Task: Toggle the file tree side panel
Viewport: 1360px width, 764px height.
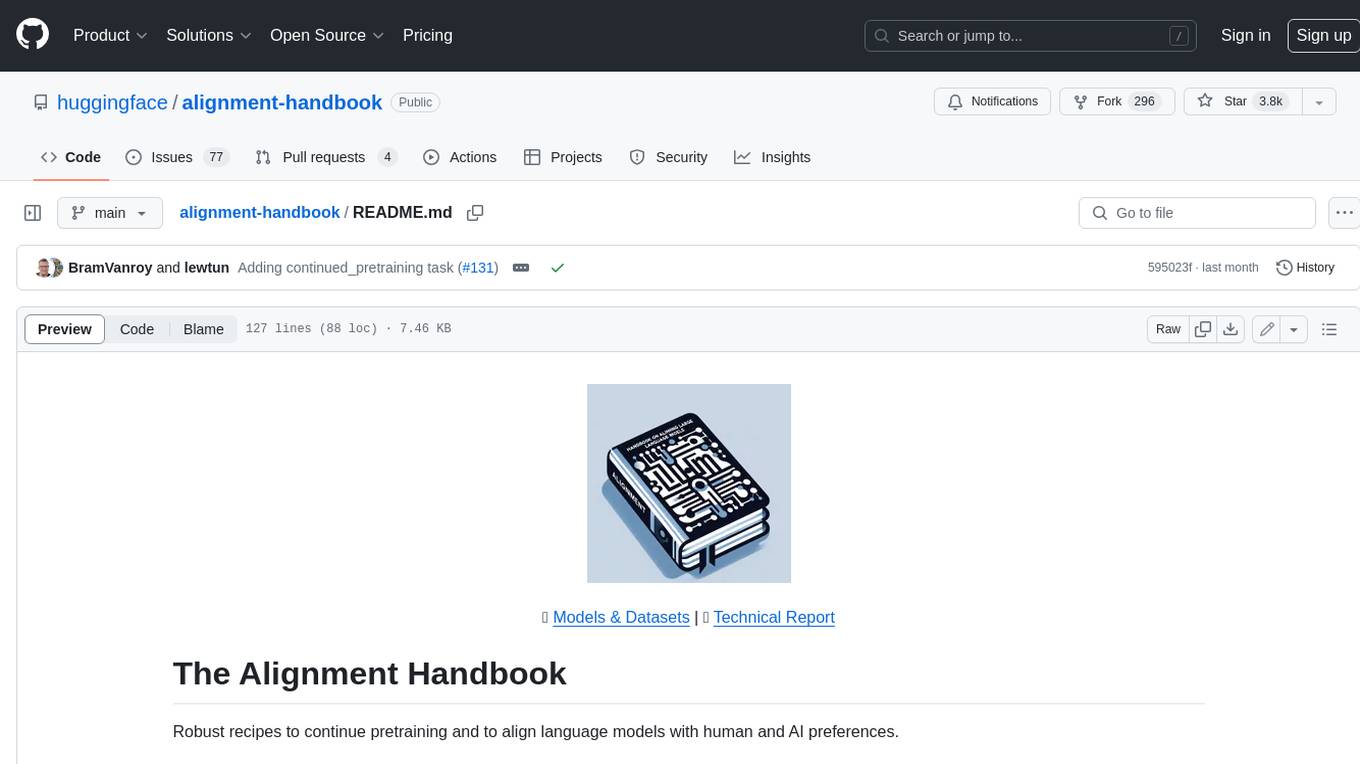Action: [33, 213]
